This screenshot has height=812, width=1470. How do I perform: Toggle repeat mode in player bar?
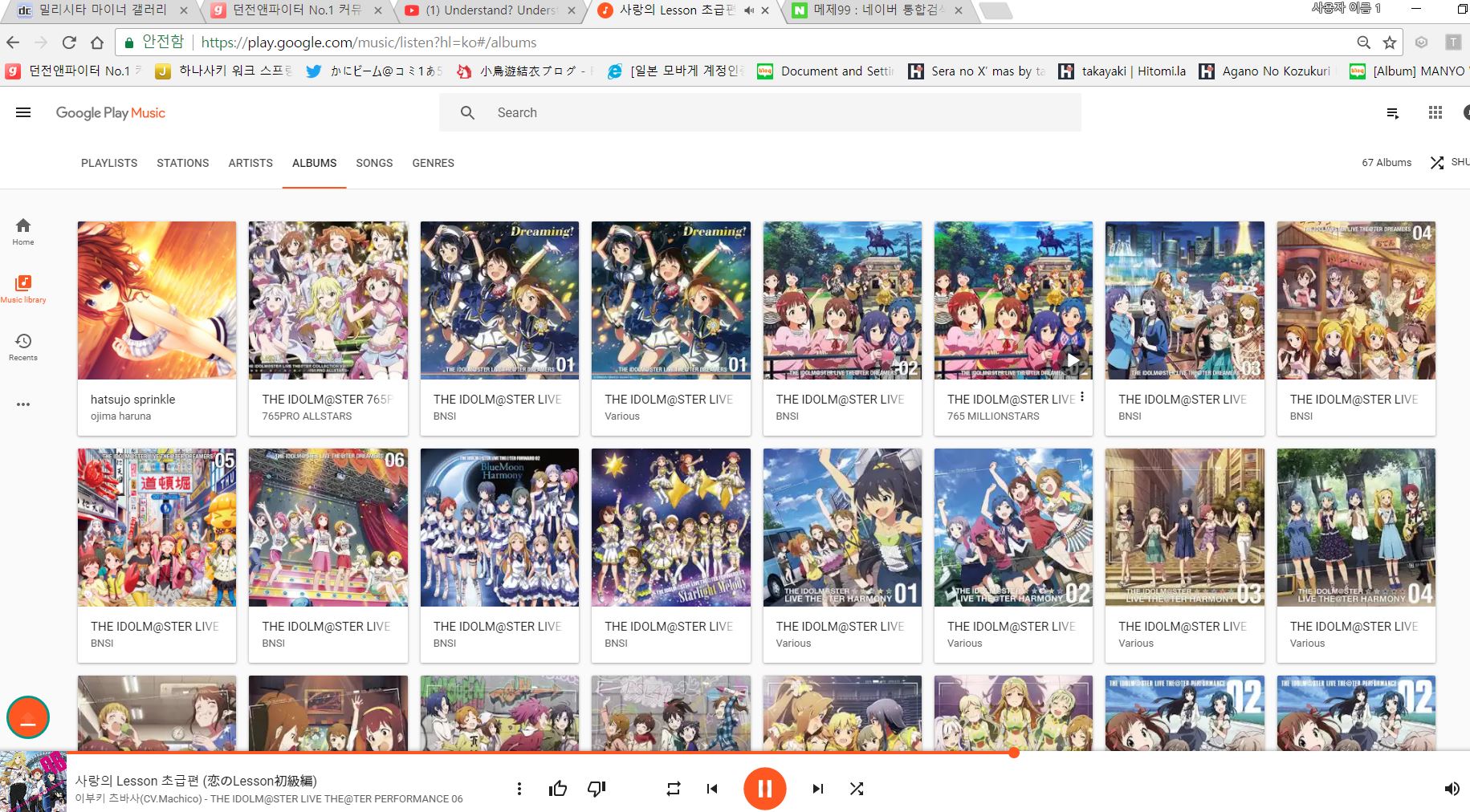[x=674, y=789]
